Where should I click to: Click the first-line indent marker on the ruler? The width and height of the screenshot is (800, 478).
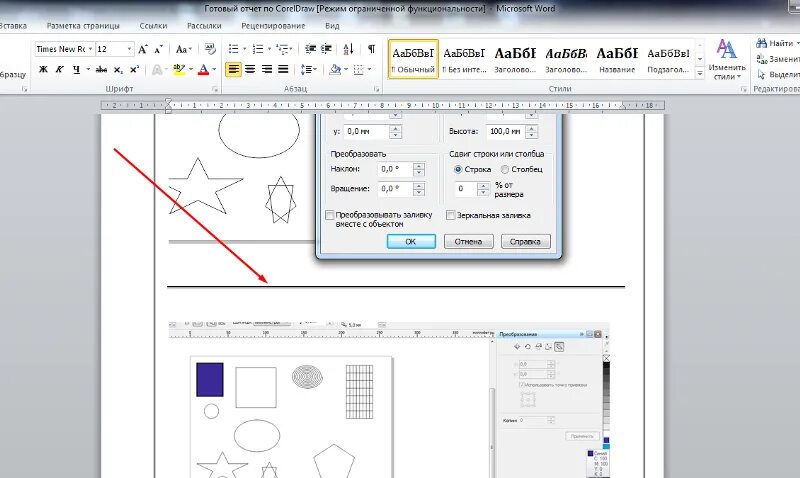(x=168, y=102)
